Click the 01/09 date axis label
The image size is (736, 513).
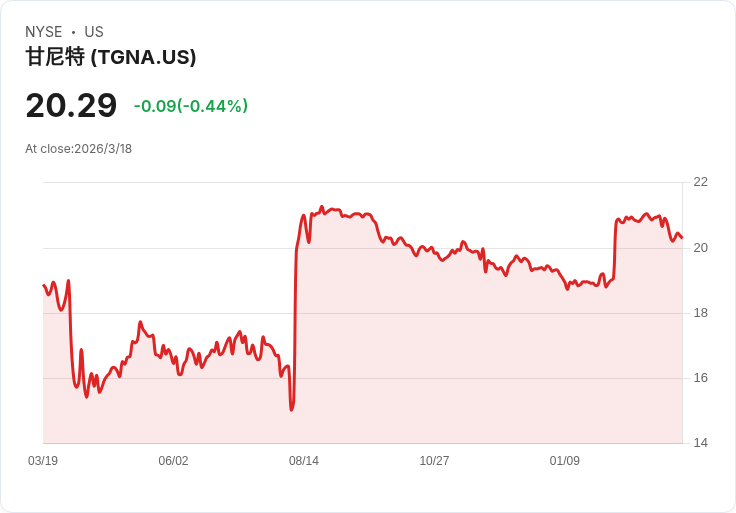pyautogui.click(x=565, y=461)
